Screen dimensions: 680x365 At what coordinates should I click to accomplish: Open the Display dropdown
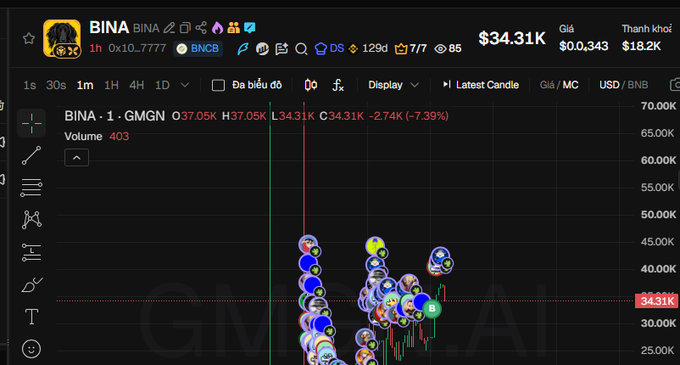tap(393, 85)
